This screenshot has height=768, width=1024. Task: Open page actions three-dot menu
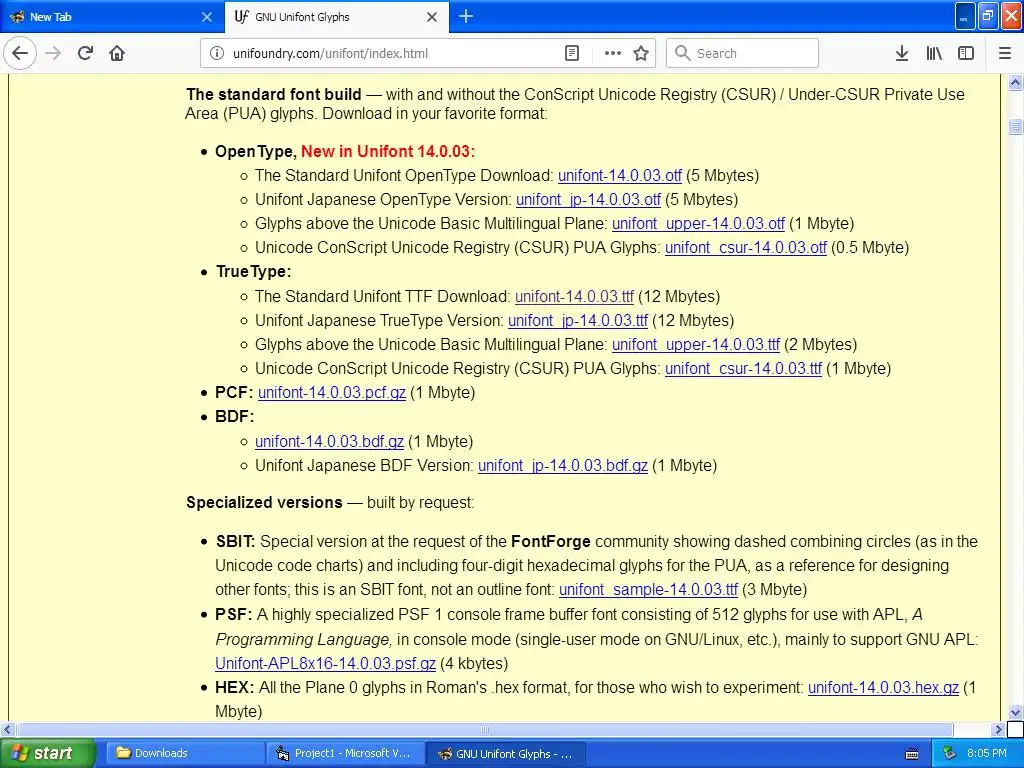click(613, 53)
